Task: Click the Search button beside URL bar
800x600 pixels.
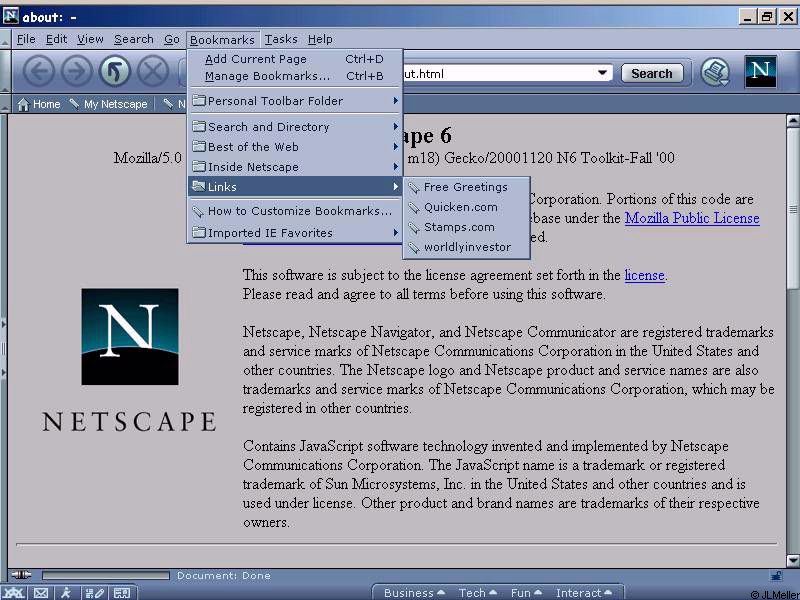Action: tap(652, 73)
